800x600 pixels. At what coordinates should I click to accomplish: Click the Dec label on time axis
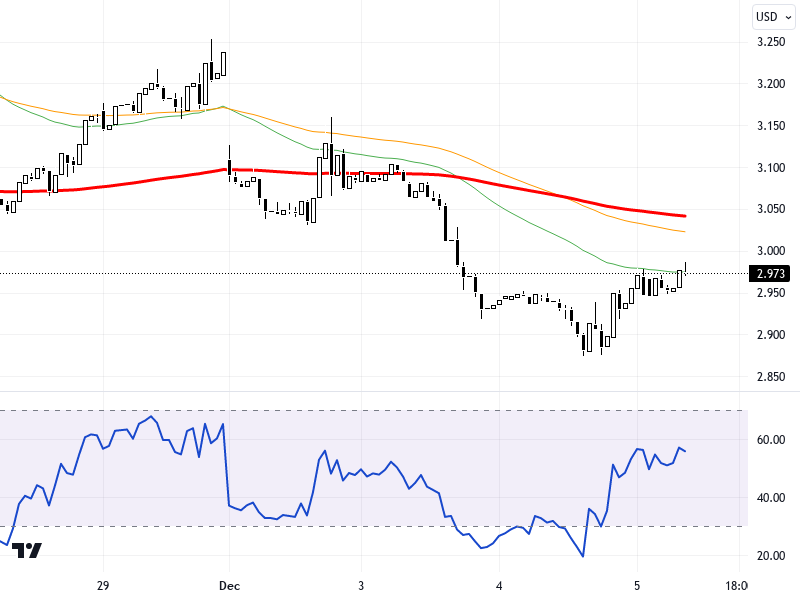[229, 585]
